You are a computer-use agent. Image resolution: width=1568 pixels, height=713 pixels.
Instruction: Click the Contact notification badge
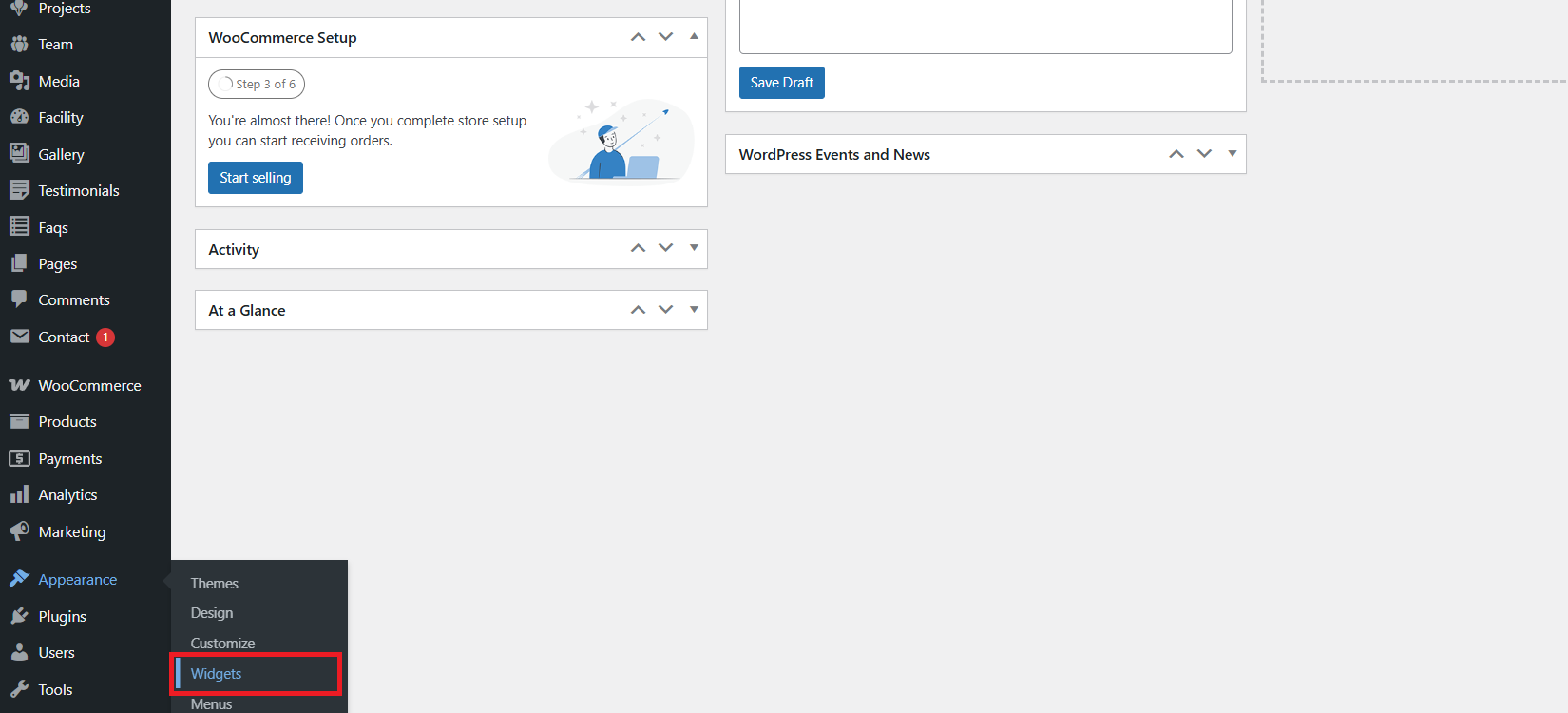coord(105,337)
